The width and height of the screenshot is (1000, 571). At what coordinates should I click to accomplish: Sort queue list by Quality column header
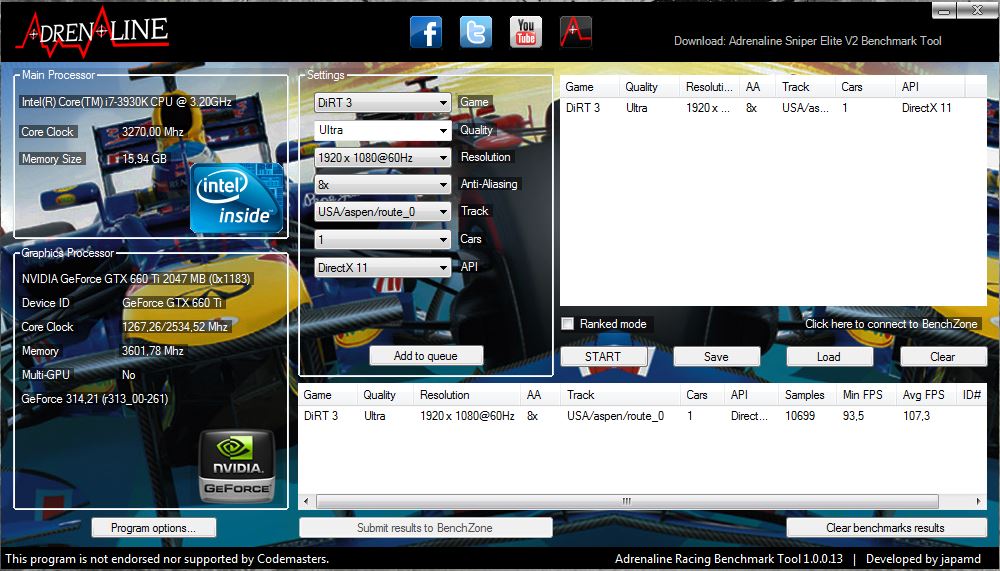[649, 87]
